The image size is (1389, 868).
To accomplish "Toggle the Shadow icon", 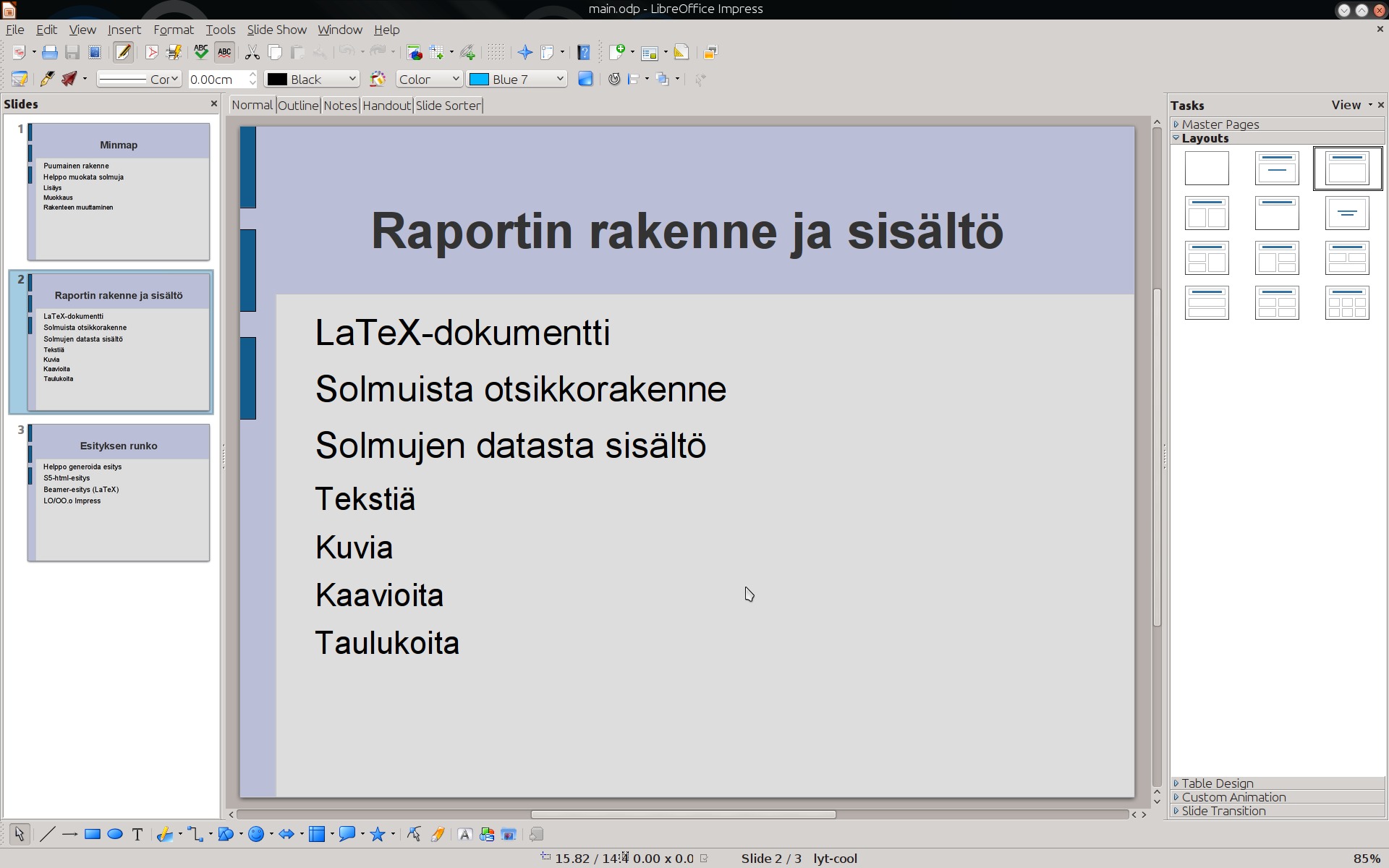I will [x=585, y=79].
